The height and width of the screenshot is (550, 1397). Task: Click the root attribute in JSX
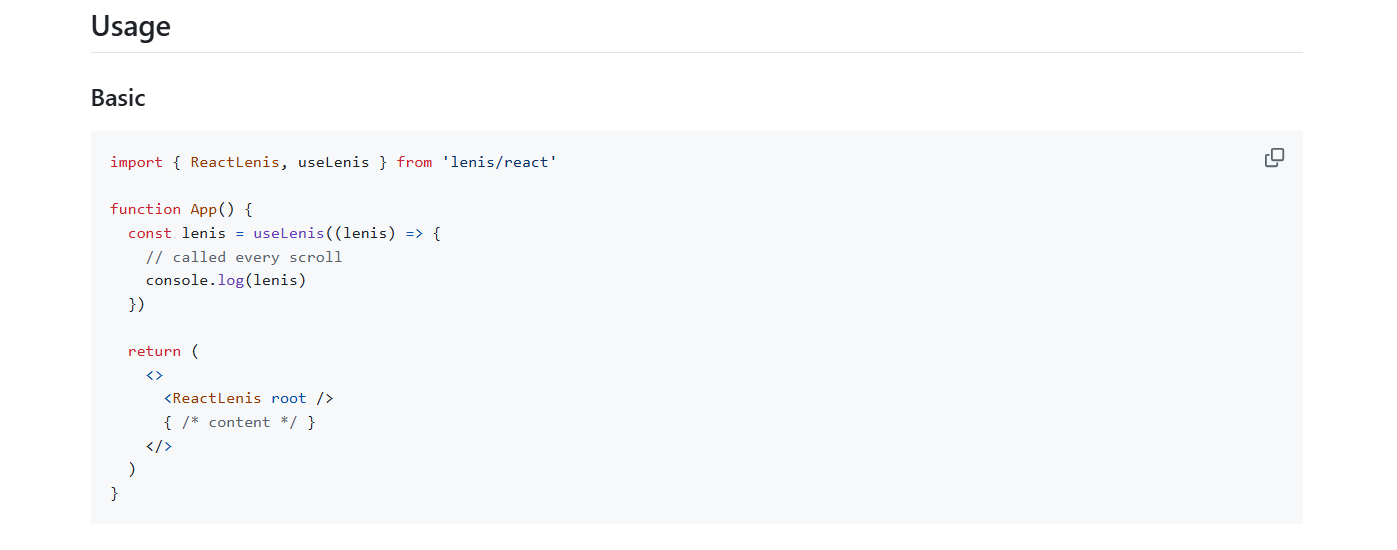tap(289, 398)
